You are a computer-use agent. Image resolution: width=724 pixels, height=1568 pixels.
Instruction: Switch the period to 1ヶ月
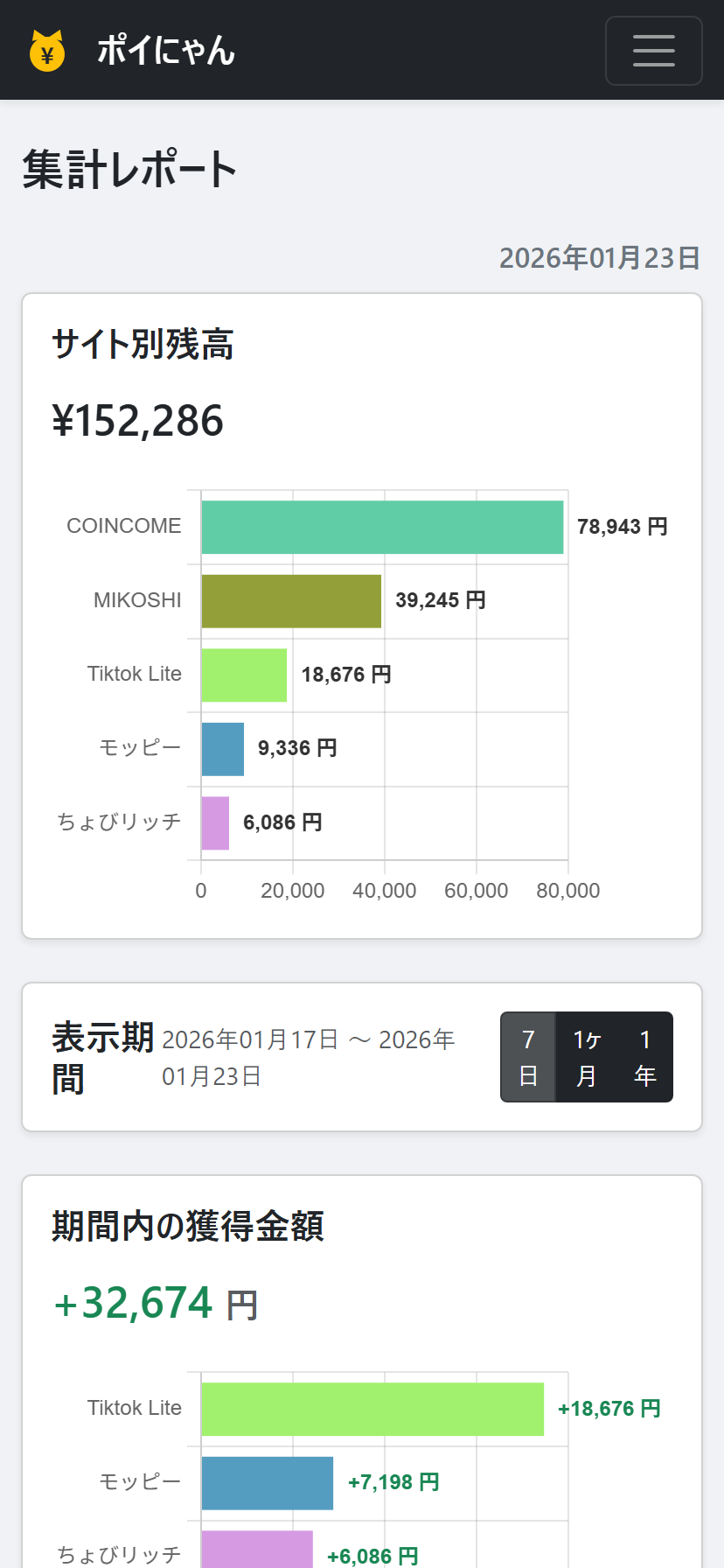click(x=586, y=1056)
